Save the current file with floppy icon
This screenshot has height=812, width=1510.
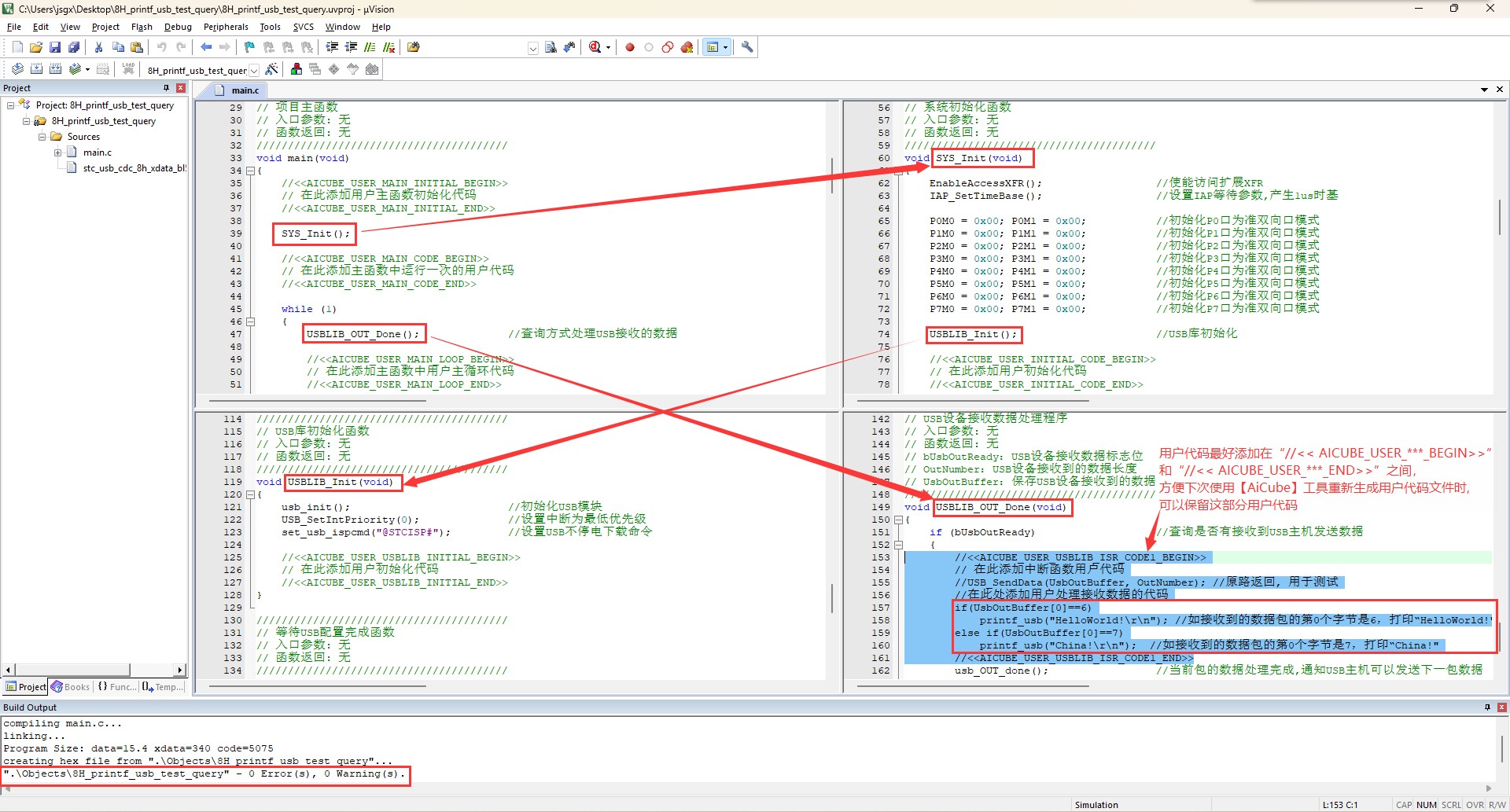(x=55, y=47)
